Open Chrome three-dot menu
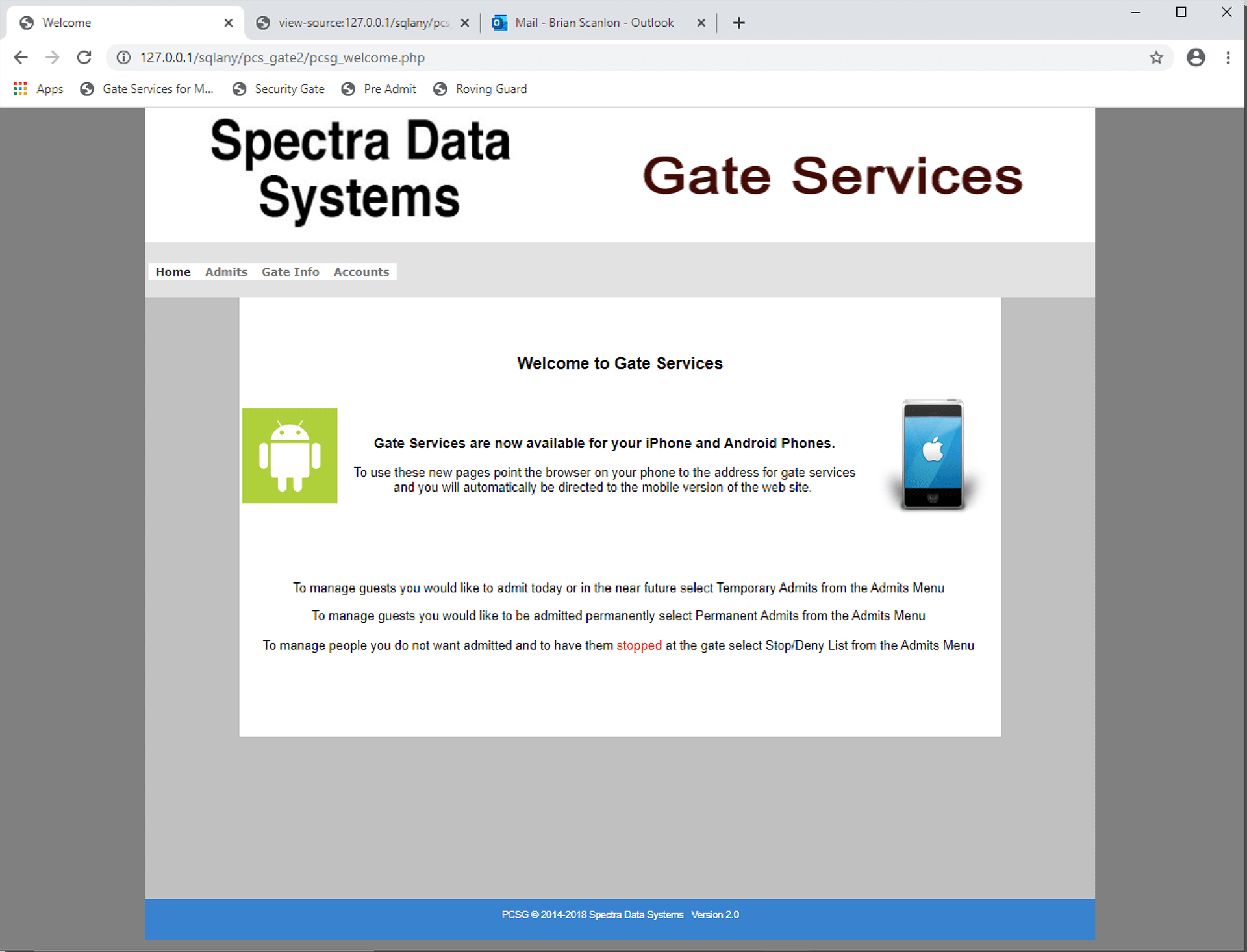Viewport: 1247px width, 952px height. (x=1228, y=58)
